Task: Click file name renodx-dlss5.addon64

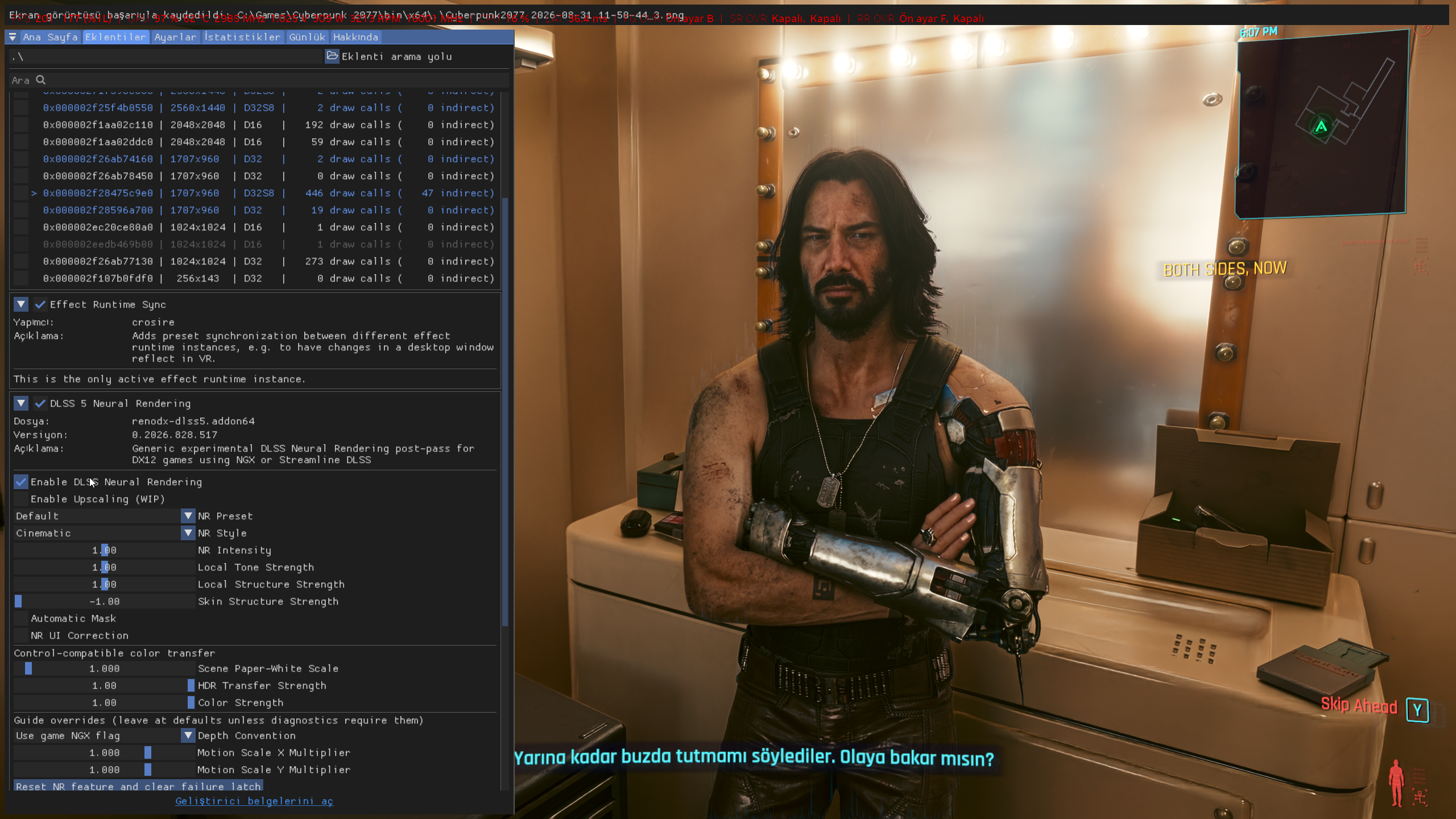Action: 193,421
